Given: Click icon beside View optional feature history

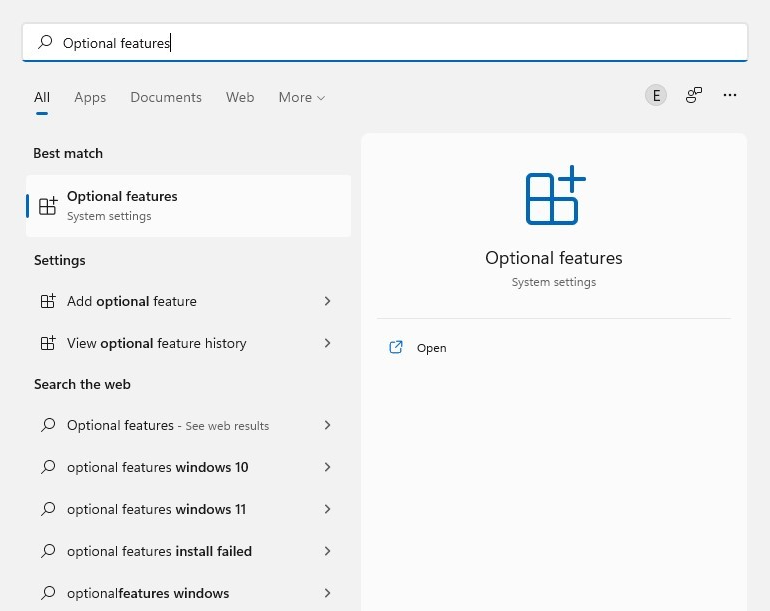Looking at the screenshot, I should point(47,343).
